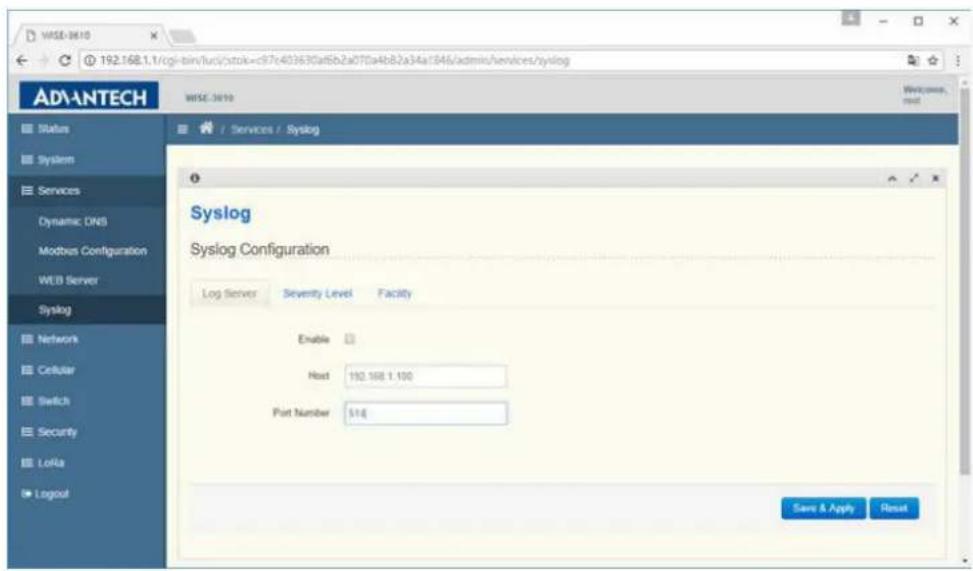
Task: Click the Services breadcrumb link
Action: (252, 129)
